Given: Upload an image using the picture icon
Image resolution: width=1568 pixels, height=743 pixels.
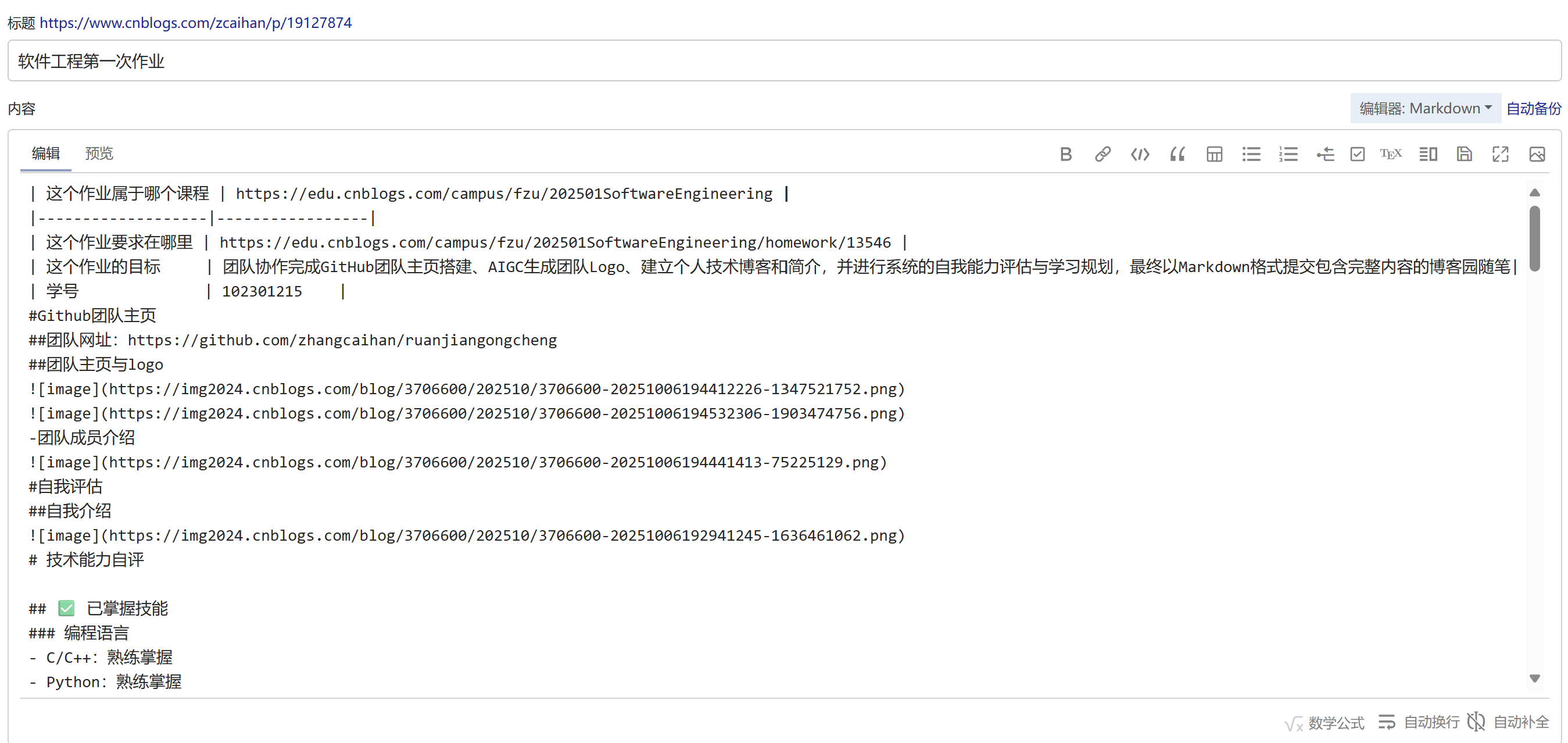Looking at the screenshot, I should [1537, 154].
